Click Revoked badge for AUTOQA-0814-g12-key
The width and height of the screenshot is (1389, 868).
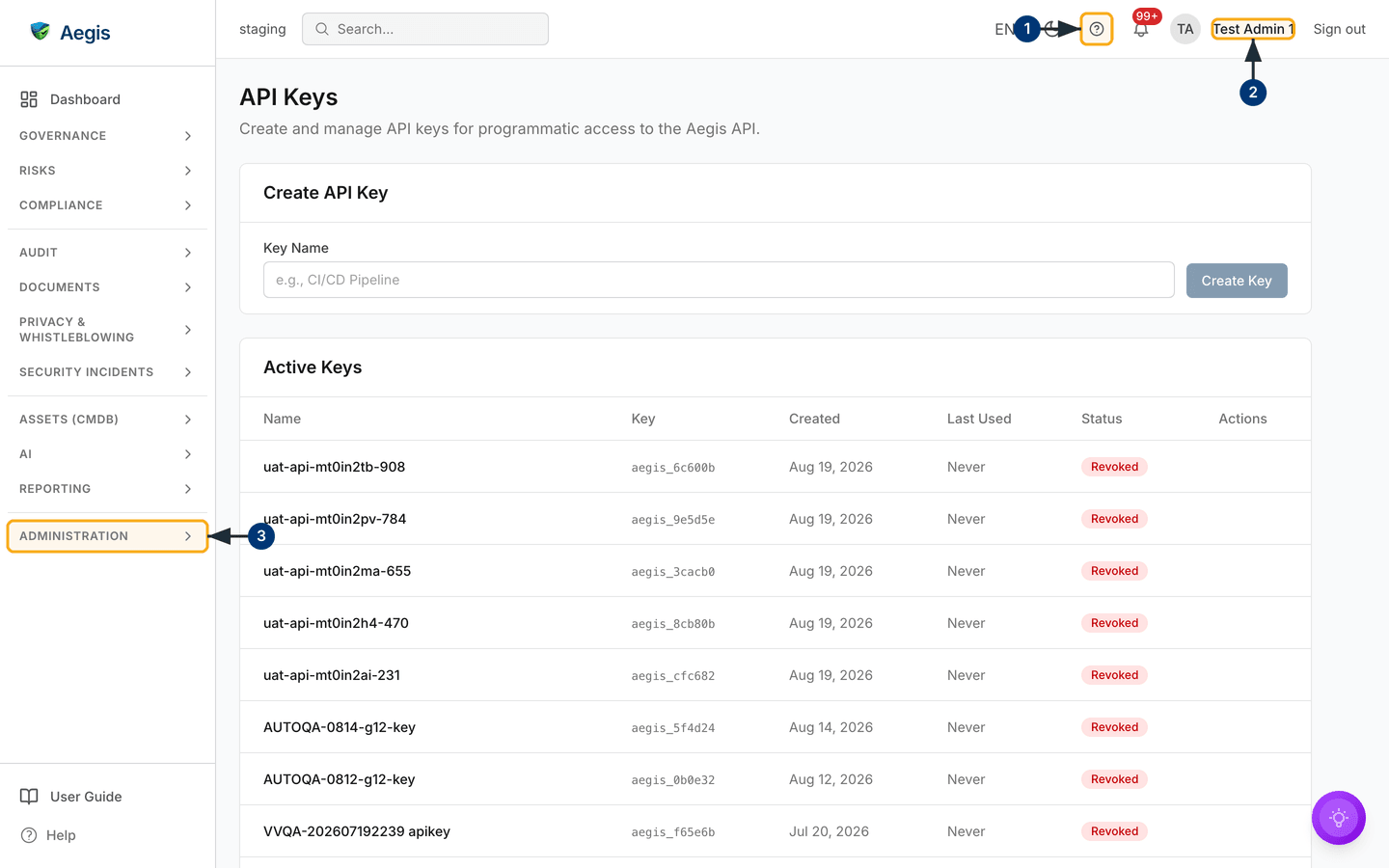(1114, 727)
